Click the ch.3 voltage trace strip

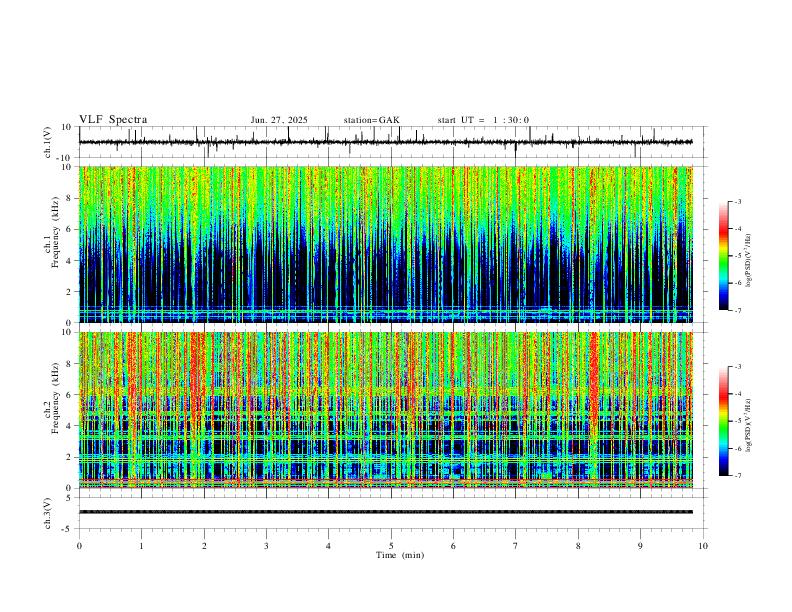pos(386,512)
